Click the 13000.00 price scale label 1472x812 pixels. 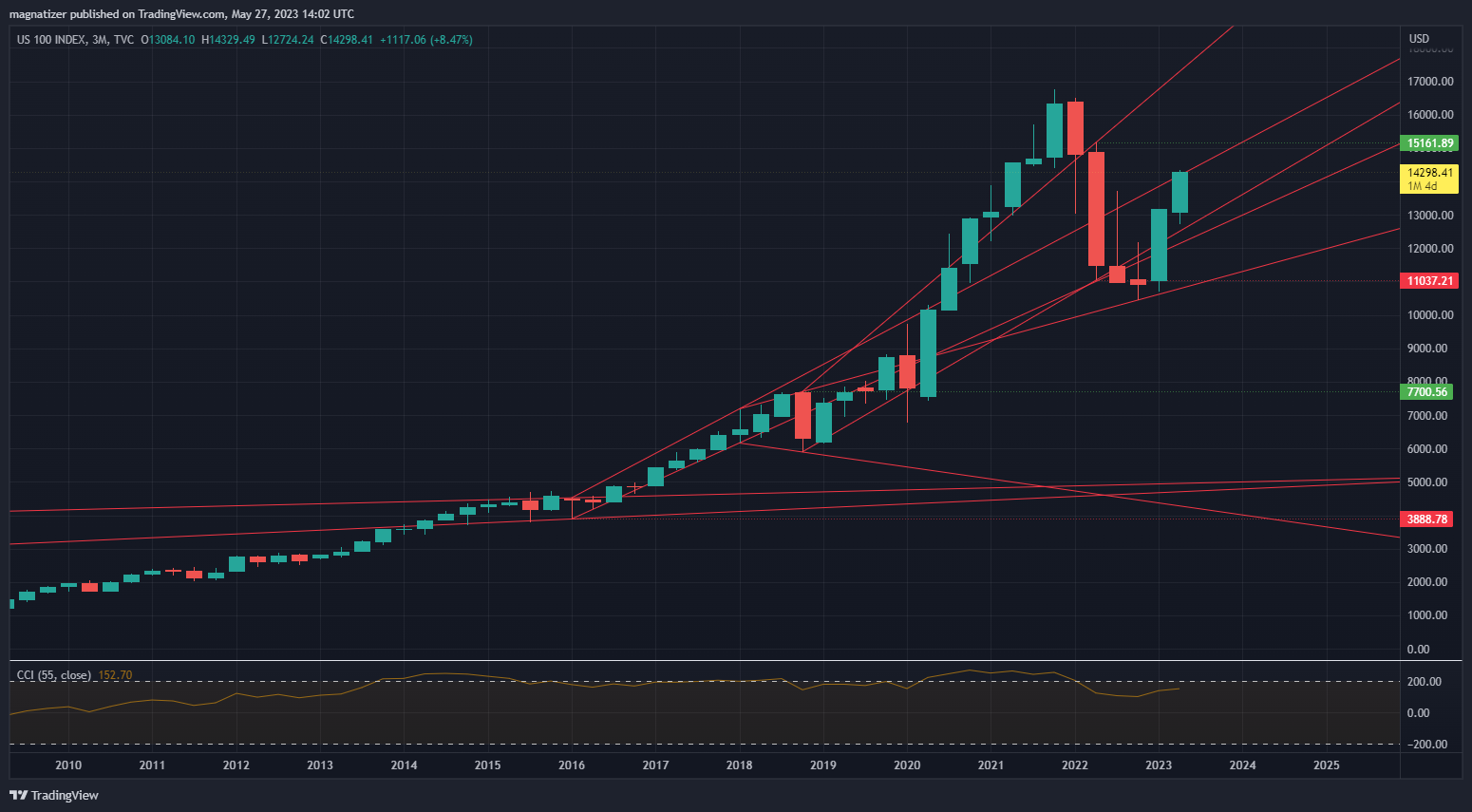click(1430, 216)
